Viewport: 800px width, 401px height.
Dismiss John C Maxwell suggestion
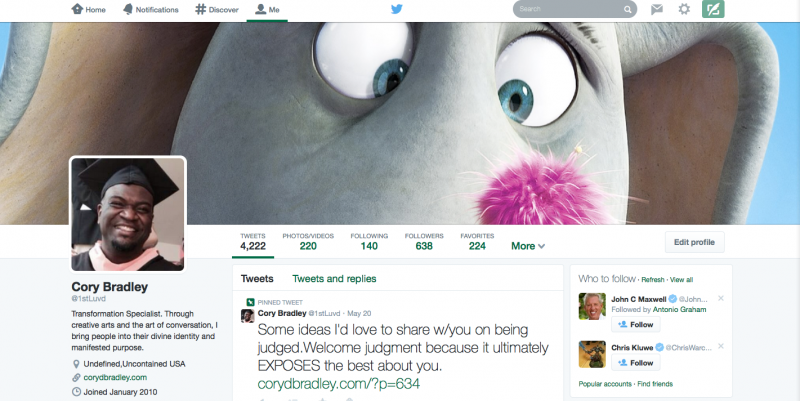(x=721, y=299)
